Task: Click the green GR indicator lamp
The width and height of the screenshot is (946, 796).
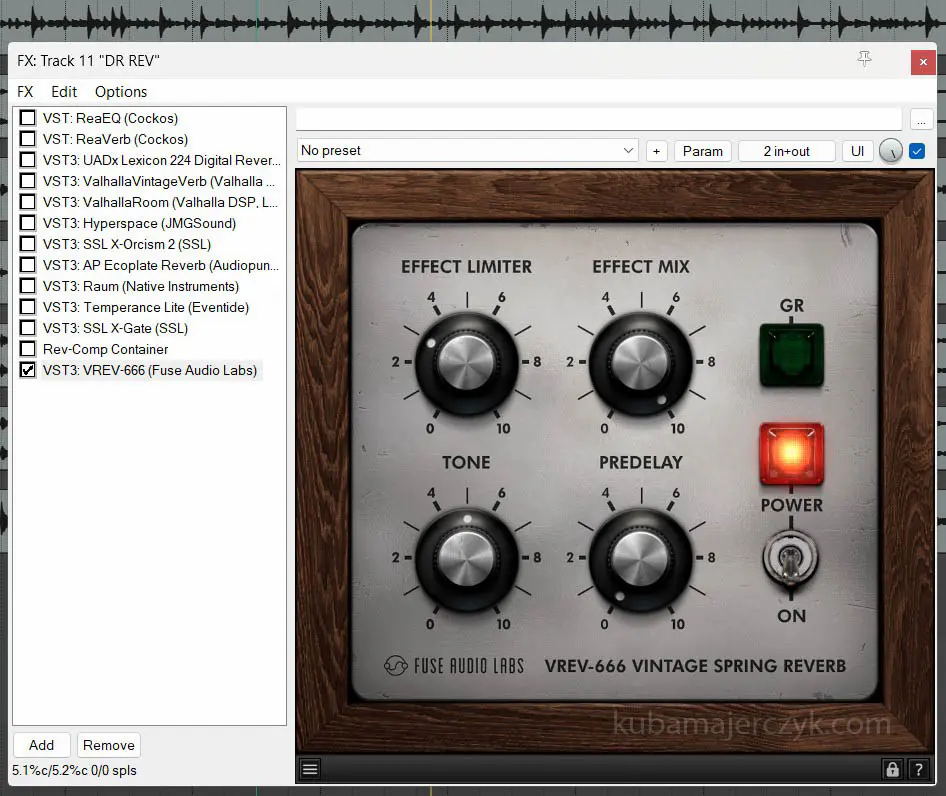Action: (x=791, y=355)
